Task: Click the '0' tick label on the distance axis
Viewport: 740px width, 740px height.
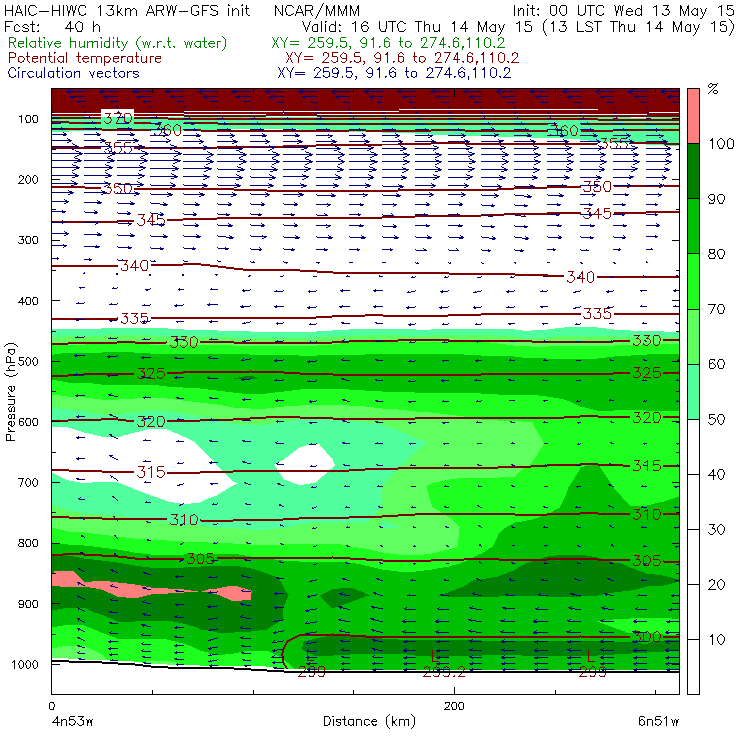Action: coord(51,706)
